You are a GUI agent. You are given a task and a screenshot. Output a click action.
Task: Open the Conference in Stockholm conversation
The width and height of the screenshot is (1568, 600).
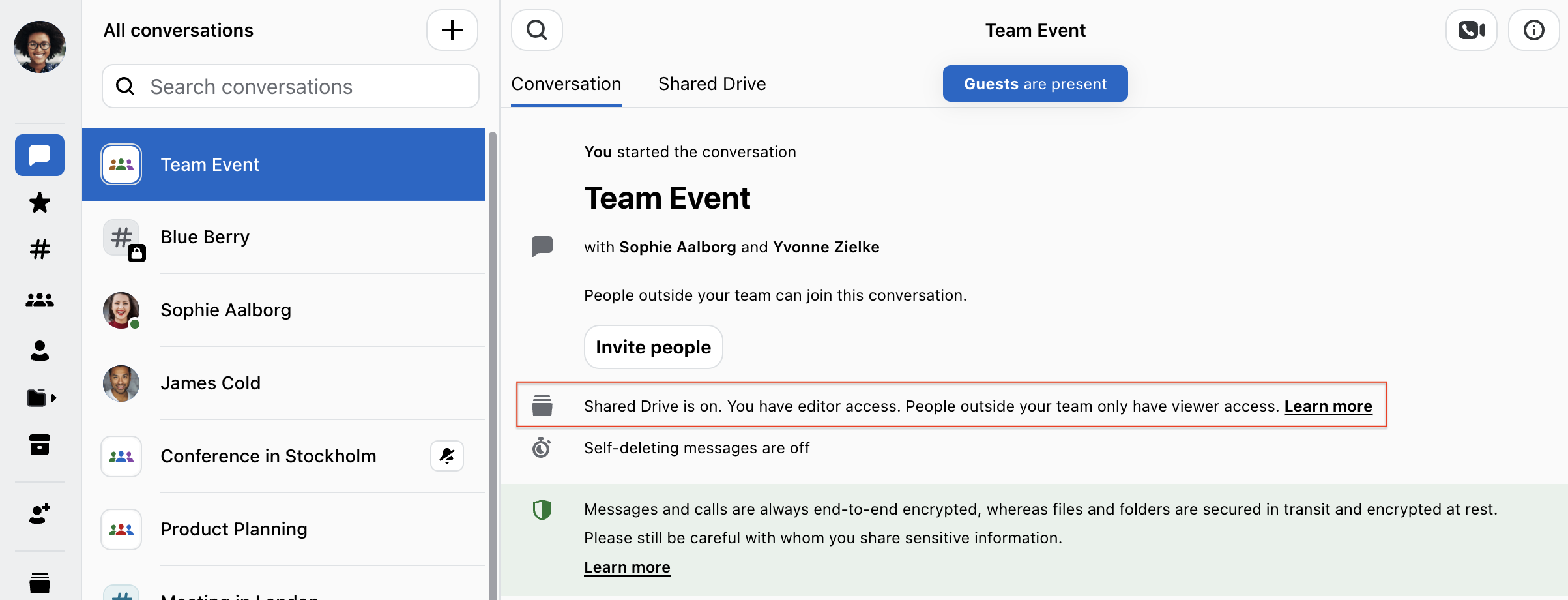pyautogui.click(x=283, y=457)
